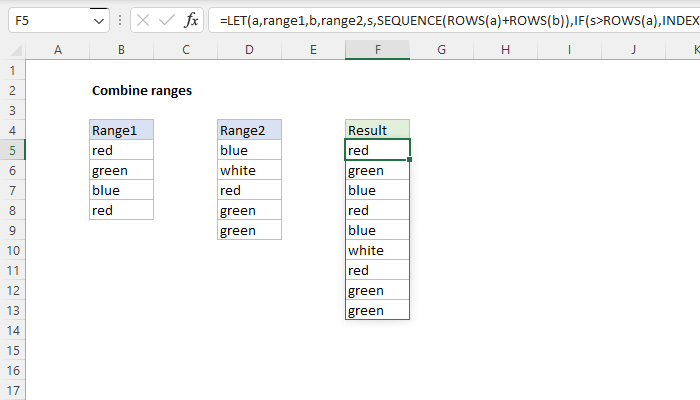The width and height of the screenshot is (700, 400).
Task: Click cell D6 containing white
Action: 250,171
